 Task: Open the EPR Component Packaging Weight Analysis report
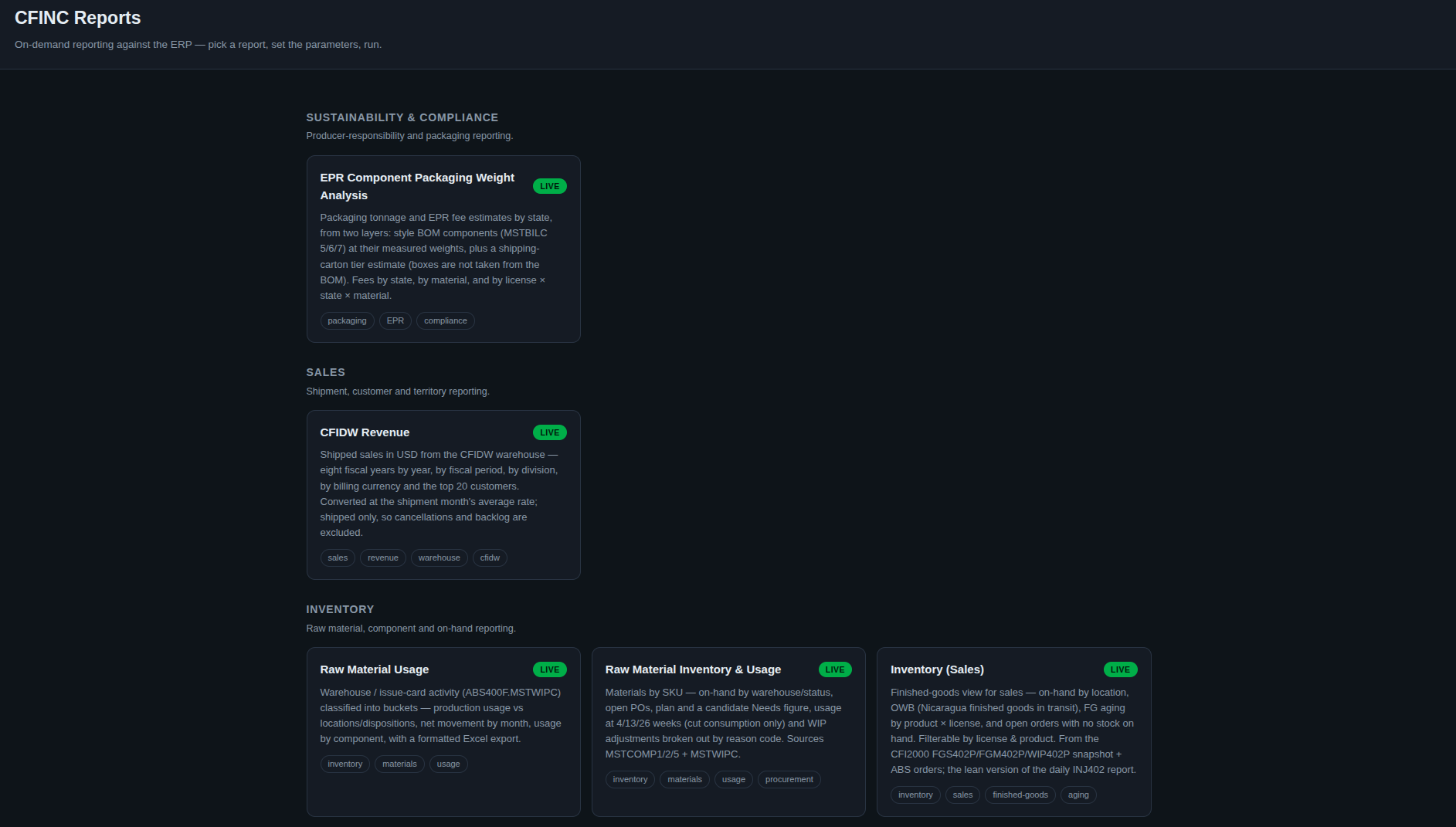pyautogui.click(x=443, y=249)
